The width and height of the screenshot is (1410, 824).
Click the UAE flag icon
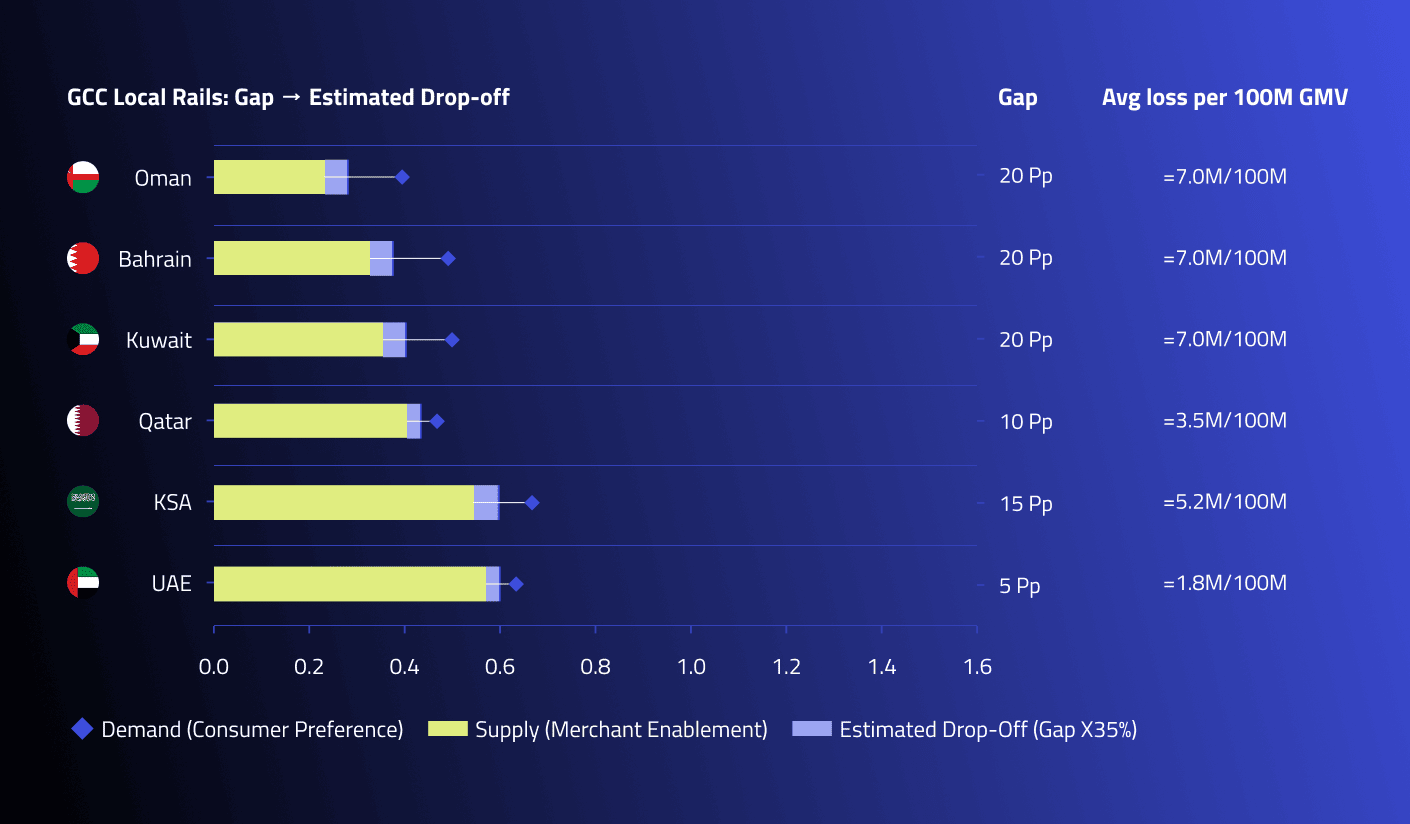82,582
